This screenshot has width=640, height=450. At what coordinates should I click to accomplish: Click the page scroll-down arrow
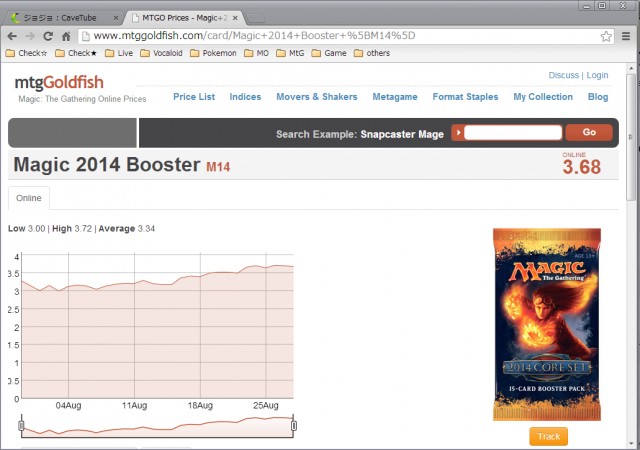pos(631,443)
